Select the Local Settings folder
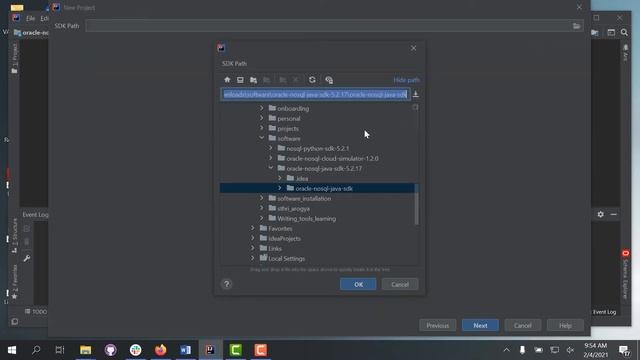This screenshot has width=640, height=360. 287,258
